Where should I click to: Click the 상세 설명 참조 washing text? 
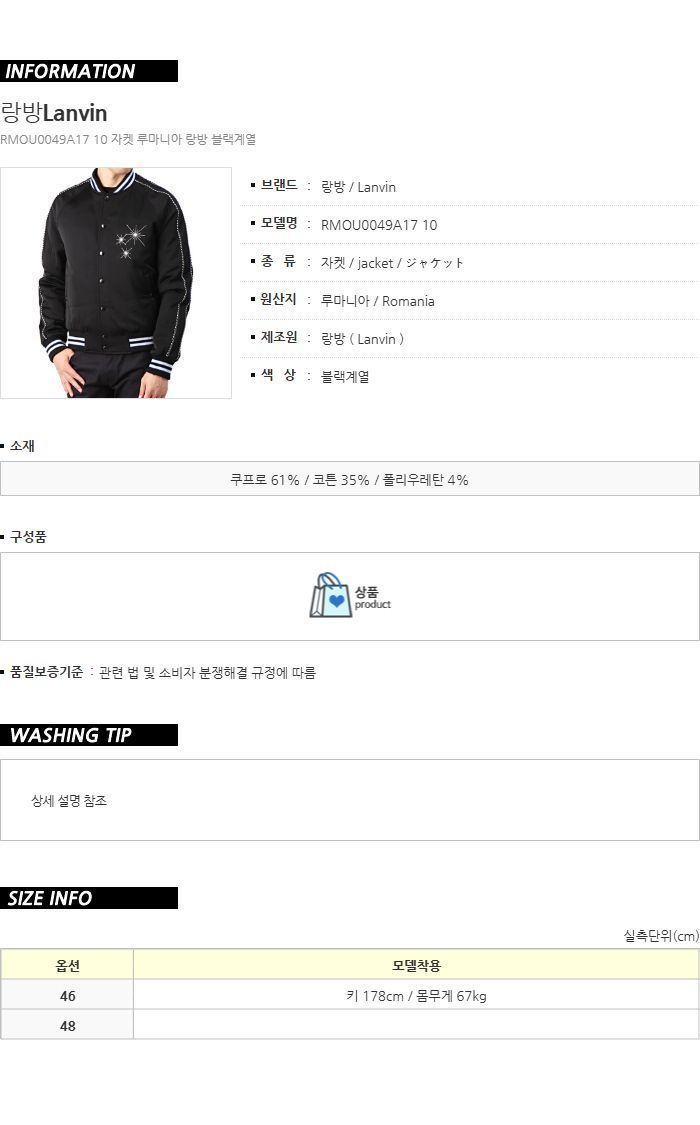(69, 801)
